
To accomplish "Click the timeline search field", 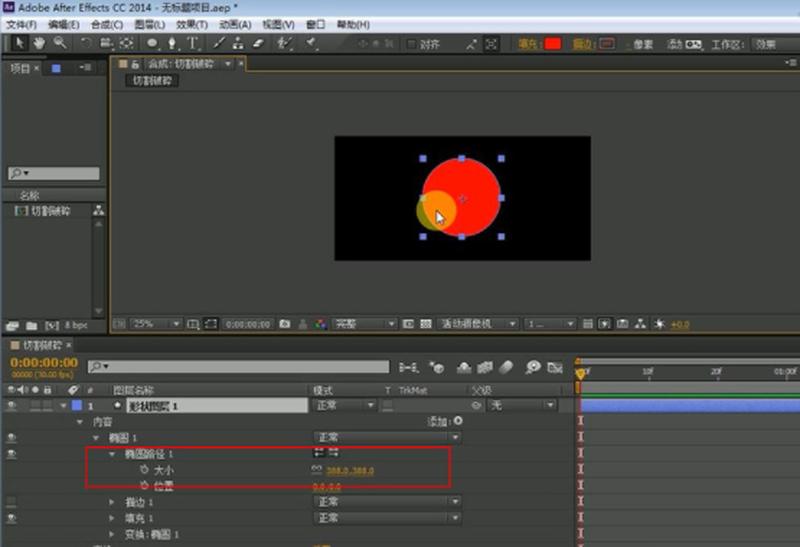I will point(238,366).
